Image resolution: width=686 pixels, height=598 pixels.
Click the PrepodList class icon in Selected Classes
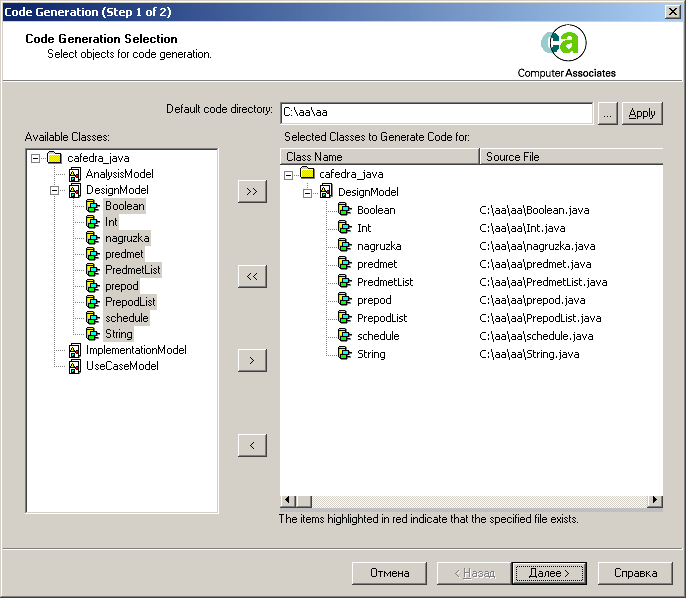pyautogui.click(x=345, y=318)
